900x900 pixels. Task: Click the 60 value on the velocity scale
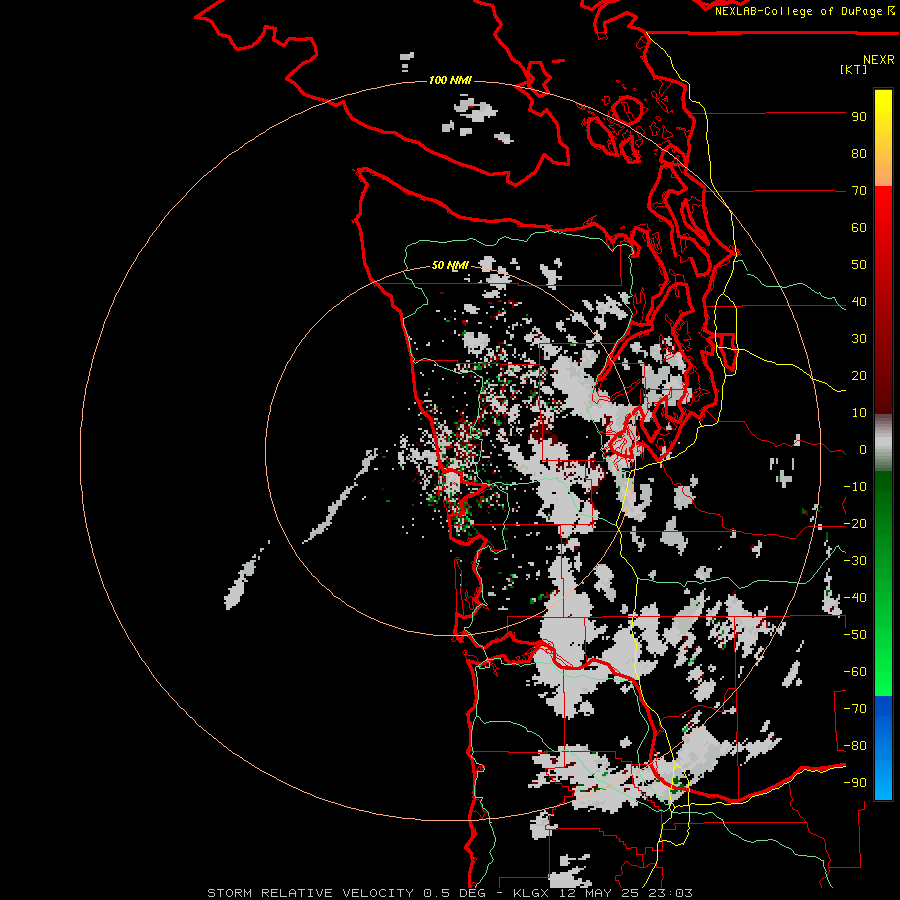(x=859, y=228)
